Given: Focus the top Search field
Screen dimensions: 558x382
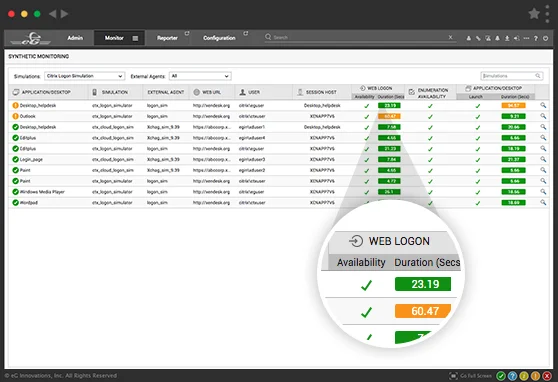Looking at the screenshot, I should click(x=359, y=37).
